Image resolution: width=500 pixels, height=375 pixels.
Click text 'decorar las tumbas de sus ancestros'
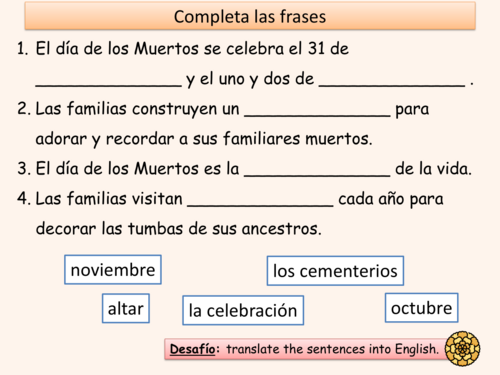tap(177, 229)
